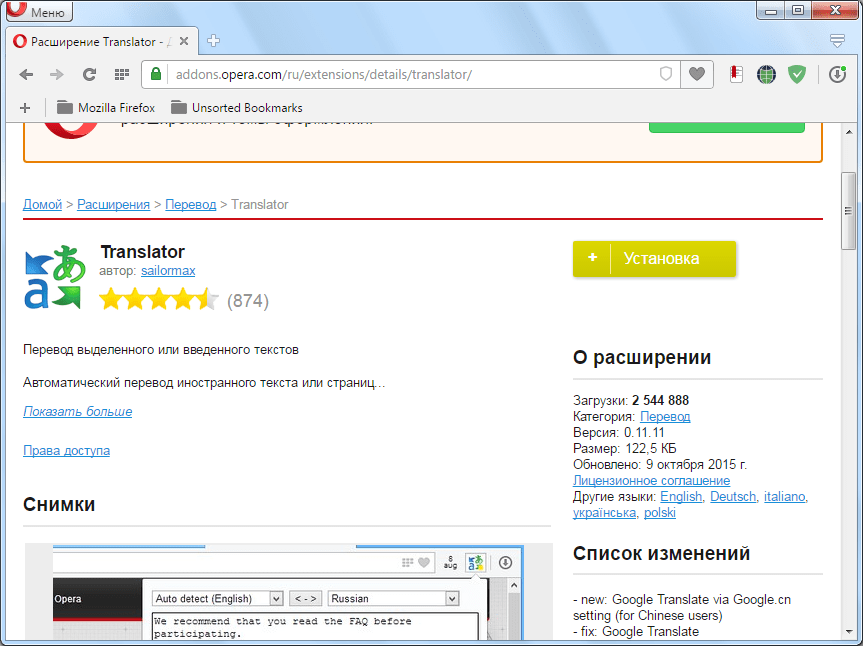Image resolution: width=863 pixels, height=646 pixels.
Task: Click the back navigation arrow
Action: click(x=26, y=74)
